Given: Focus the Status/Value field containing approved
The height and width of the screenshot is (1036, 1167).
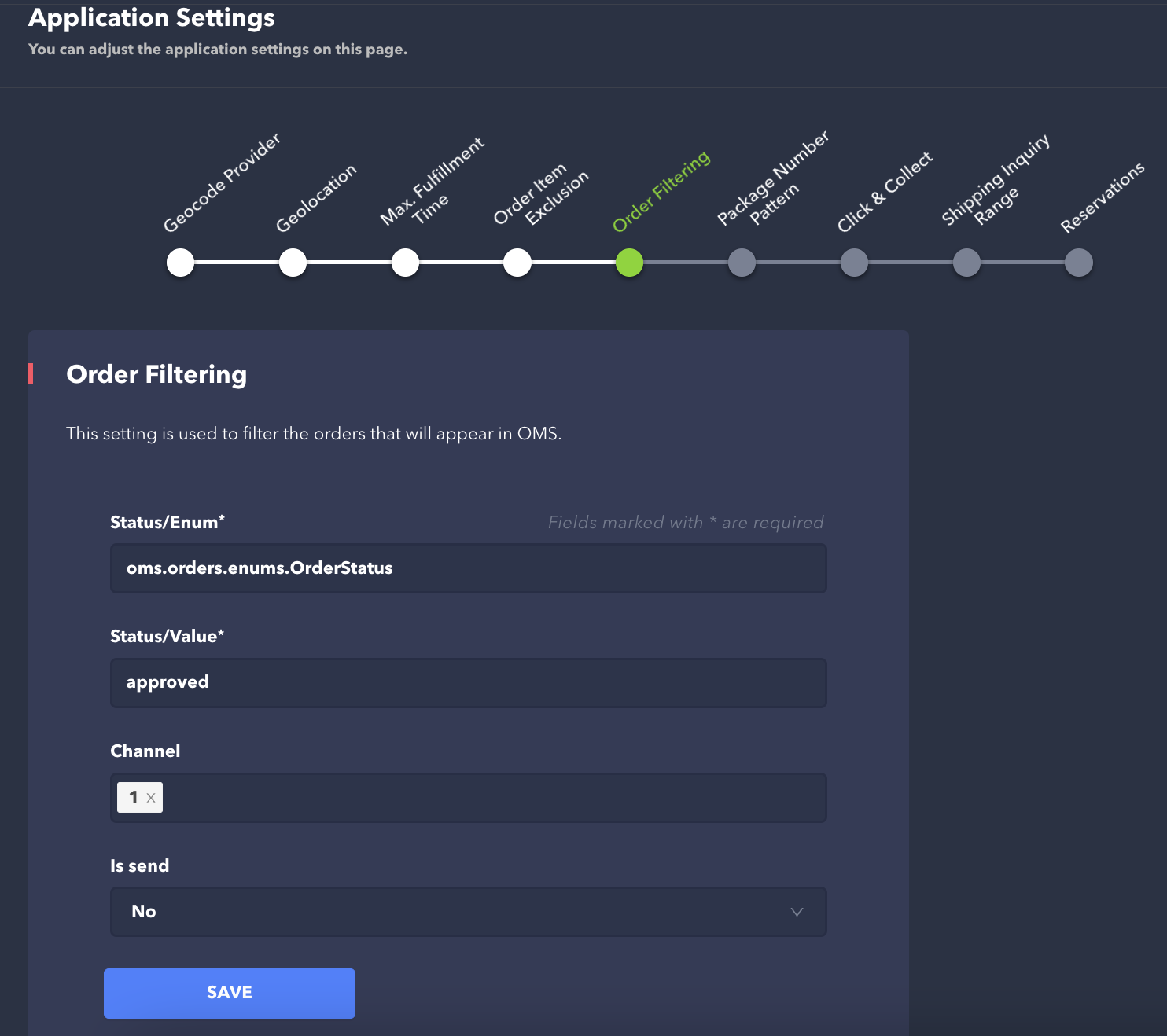Looking at the screenshot, I should pyautogui.click(x=468, y=683).
